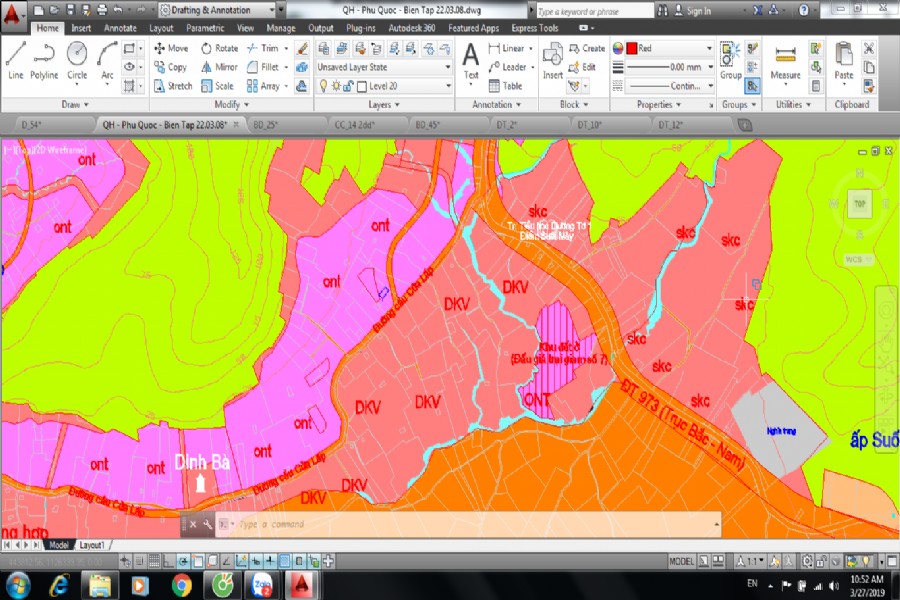Activate the Rotate tool
The height and width of the screenshot is (600, 900).
point(219,49)
